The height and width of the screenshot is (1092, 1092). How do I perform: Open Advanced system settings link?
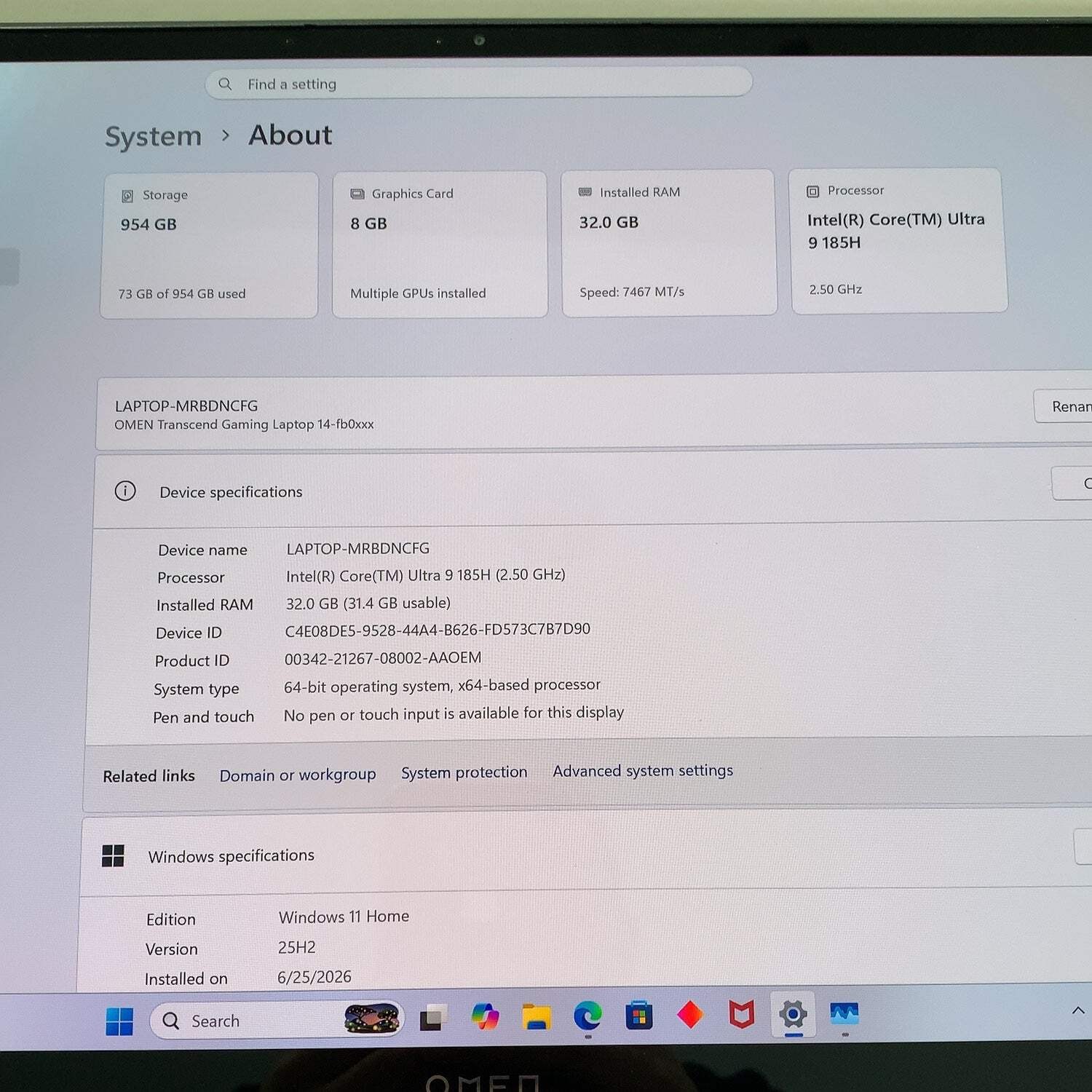pos(643,770)
